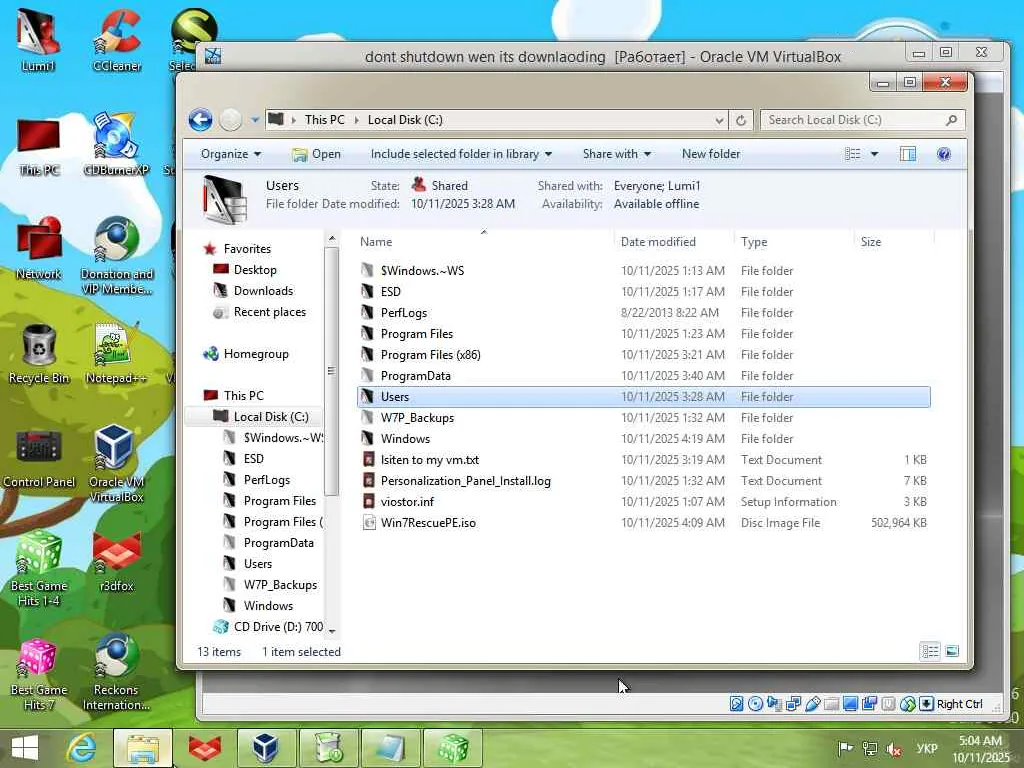
Task: Open Best Game Hits 1-4 icon
Action: click(39, 568)
